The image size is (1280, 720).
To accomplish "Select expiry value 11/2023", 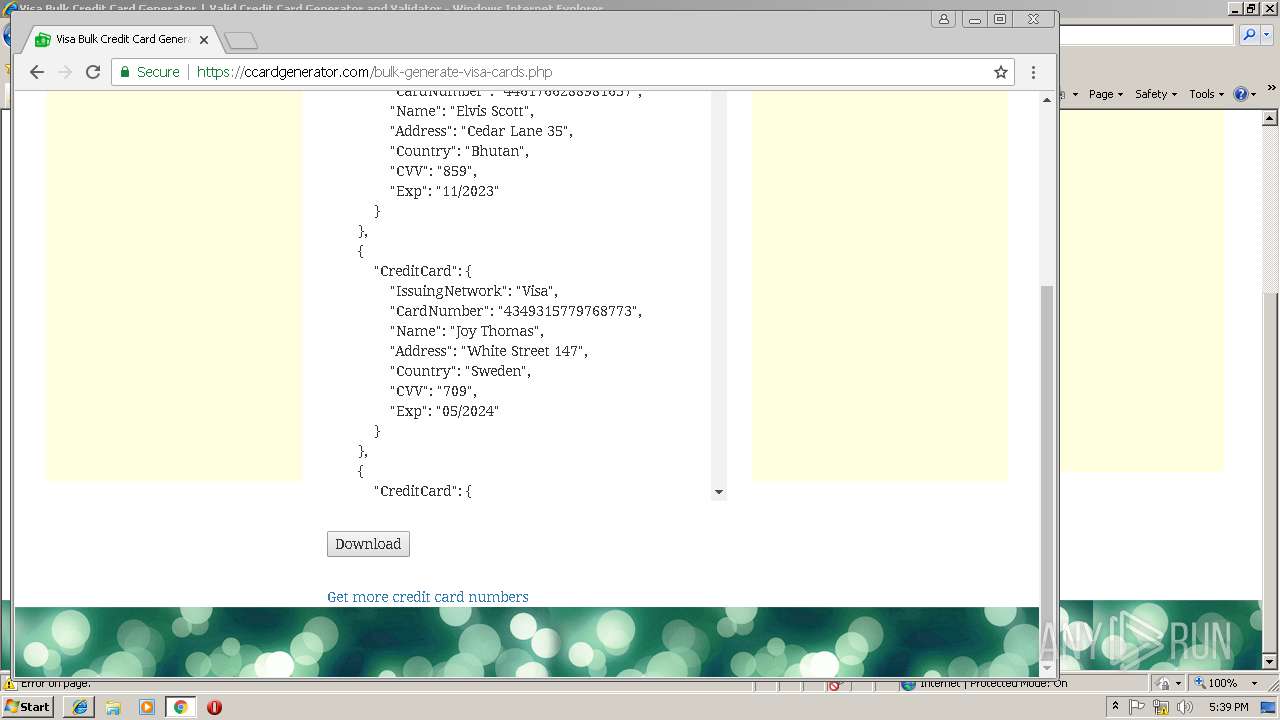I will 467,191.
